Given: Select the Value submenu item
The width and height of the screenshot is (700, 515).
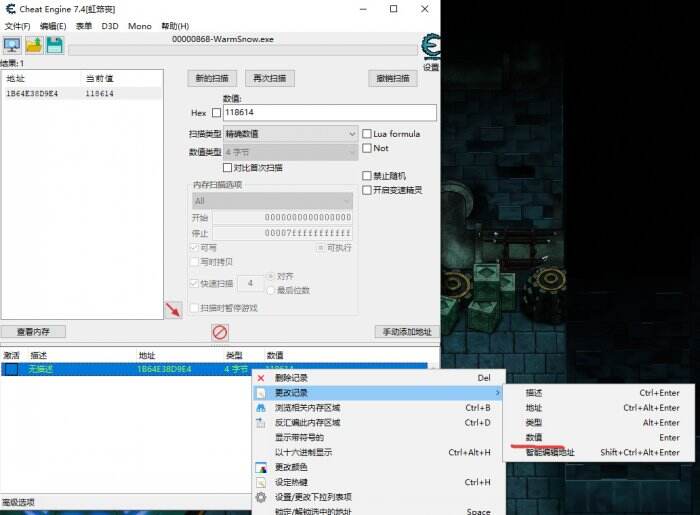Looking at the screenshot, I should tap(599, 437).
